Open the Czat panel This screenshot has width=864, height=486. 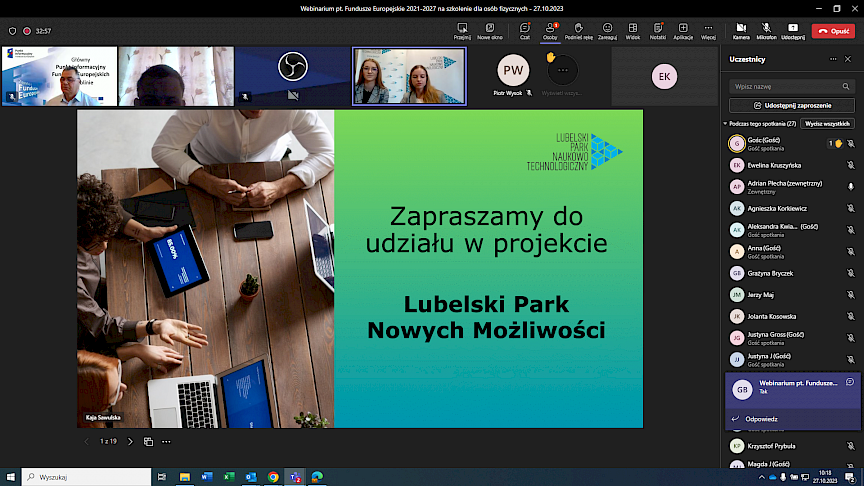[525, 31]
